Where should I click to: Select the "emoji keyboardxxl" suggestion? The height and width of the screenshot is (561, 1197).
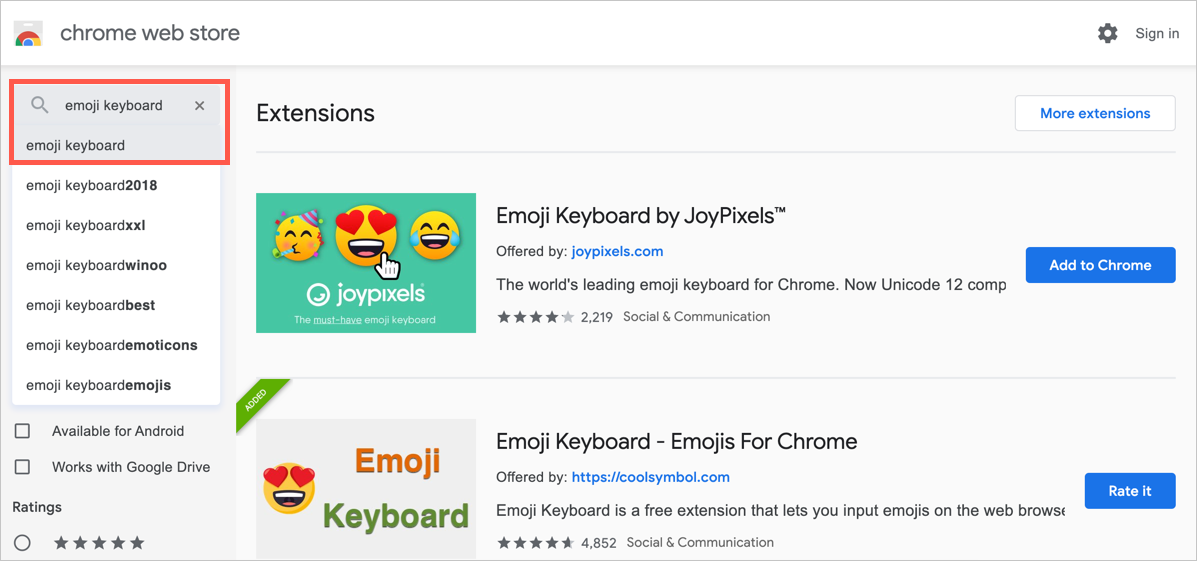click(86, 225)
